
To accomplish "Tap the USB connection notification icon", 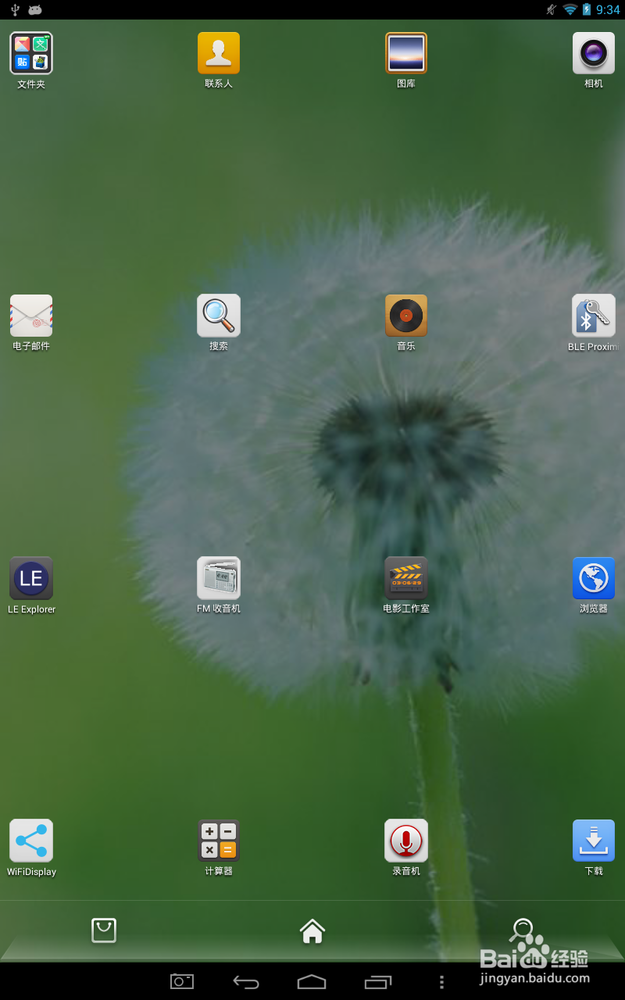I will tap(15, 10).
